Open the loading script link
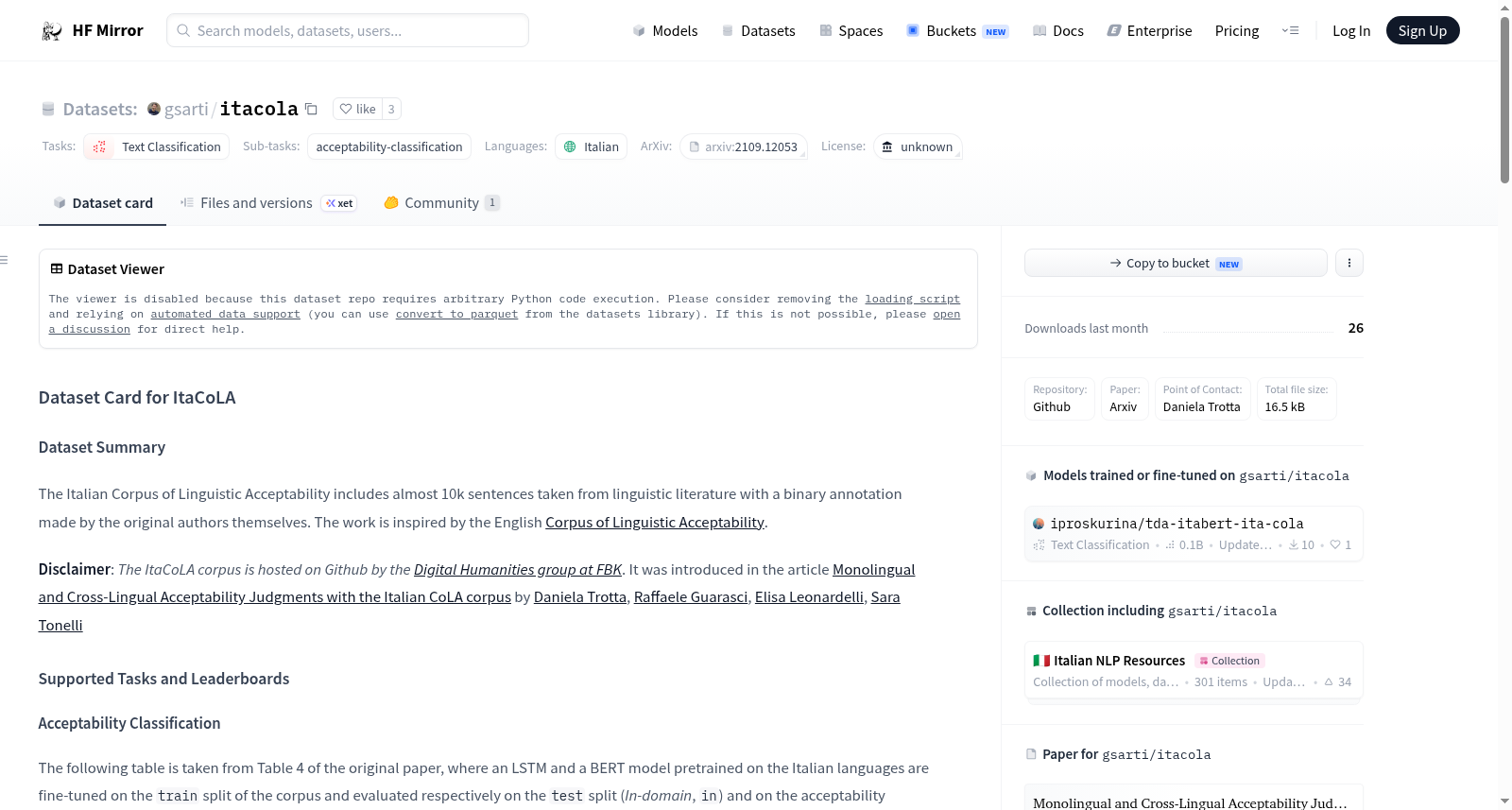This screenshot has width=1512, height=810. pos(912,299)
